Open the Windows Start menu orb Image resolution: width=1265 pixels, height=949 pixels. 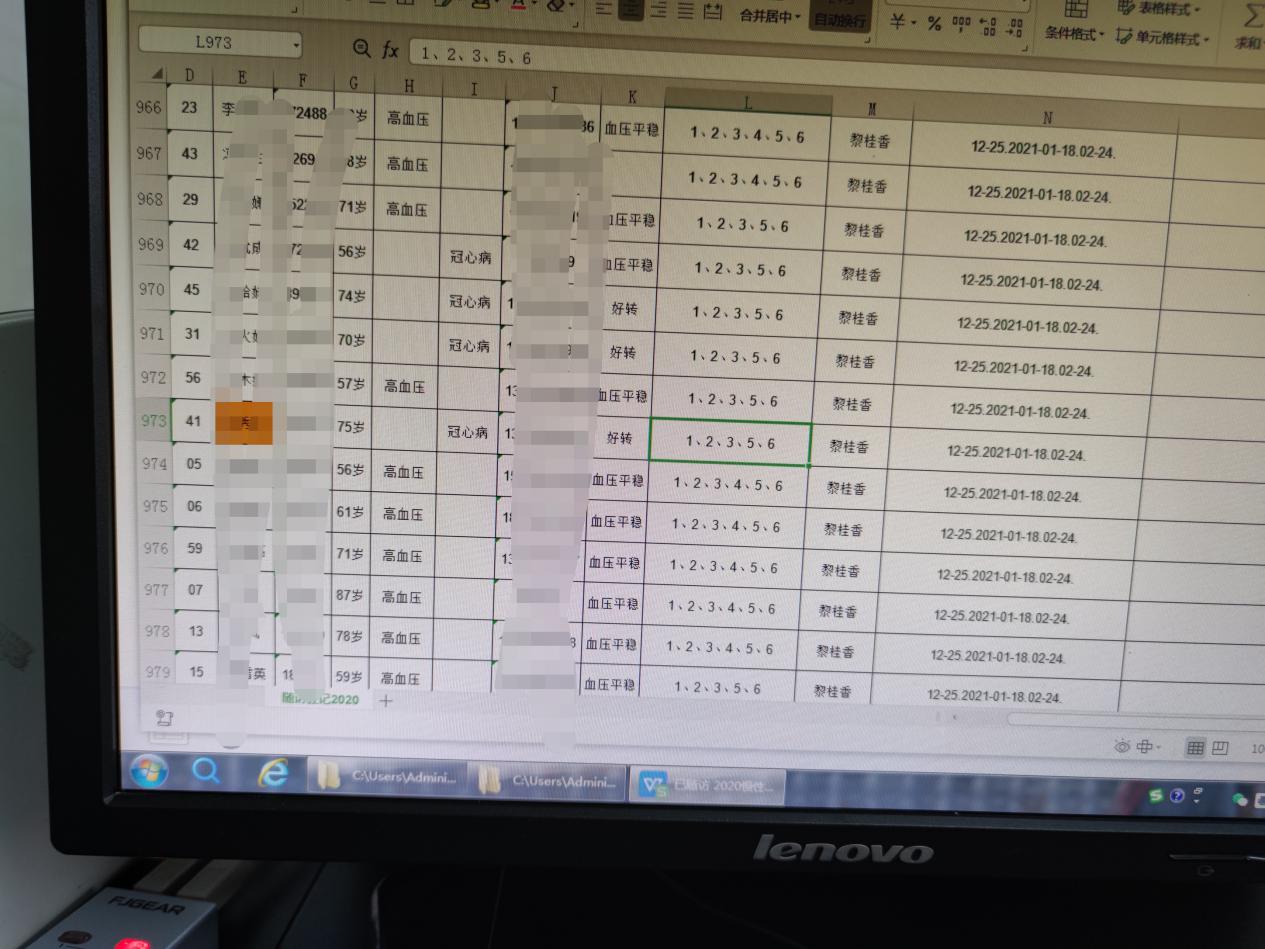[148, 771]
